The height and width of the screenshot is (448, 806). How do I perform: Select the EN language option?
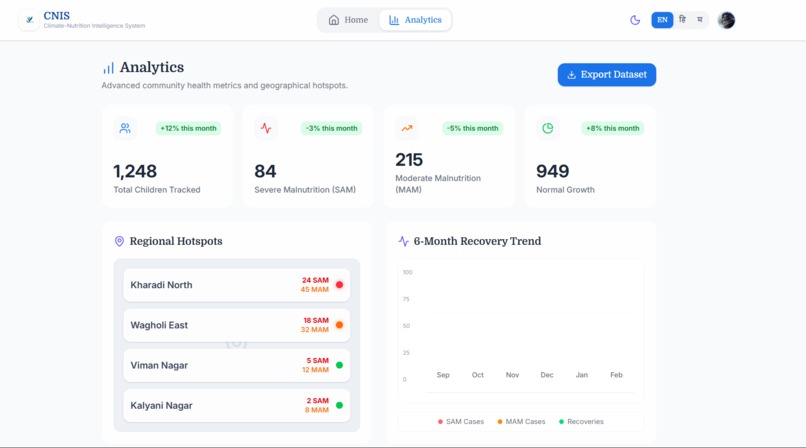pyautogui.click(x=662, y=20)
